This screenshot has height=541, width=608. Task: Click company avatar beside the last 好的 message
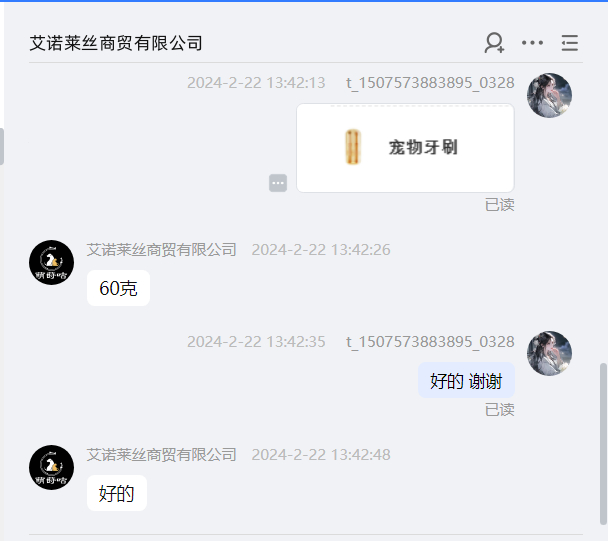(x=52, y=467)
